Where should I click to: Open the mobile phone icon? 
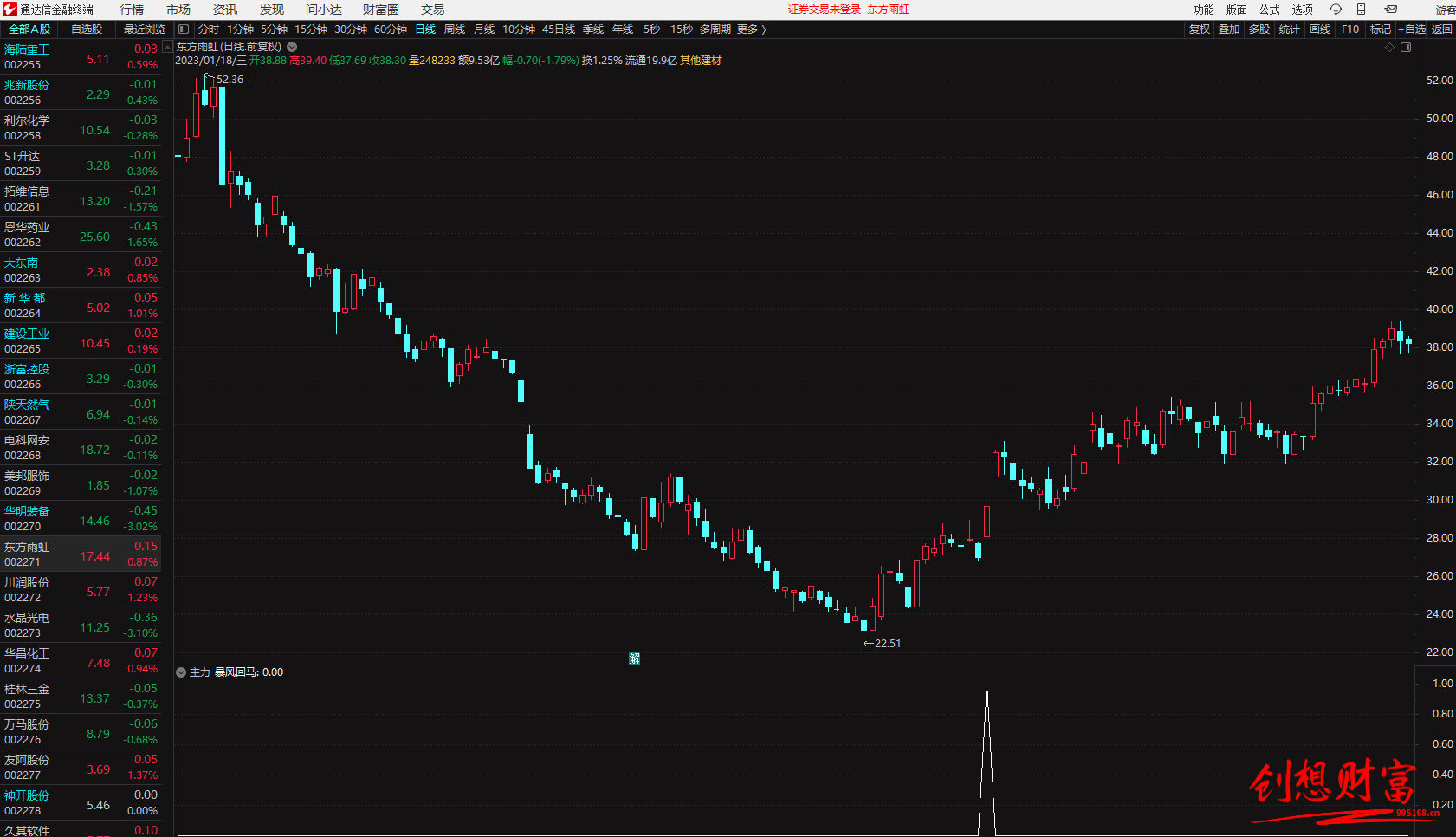[x=1362, y=10]
